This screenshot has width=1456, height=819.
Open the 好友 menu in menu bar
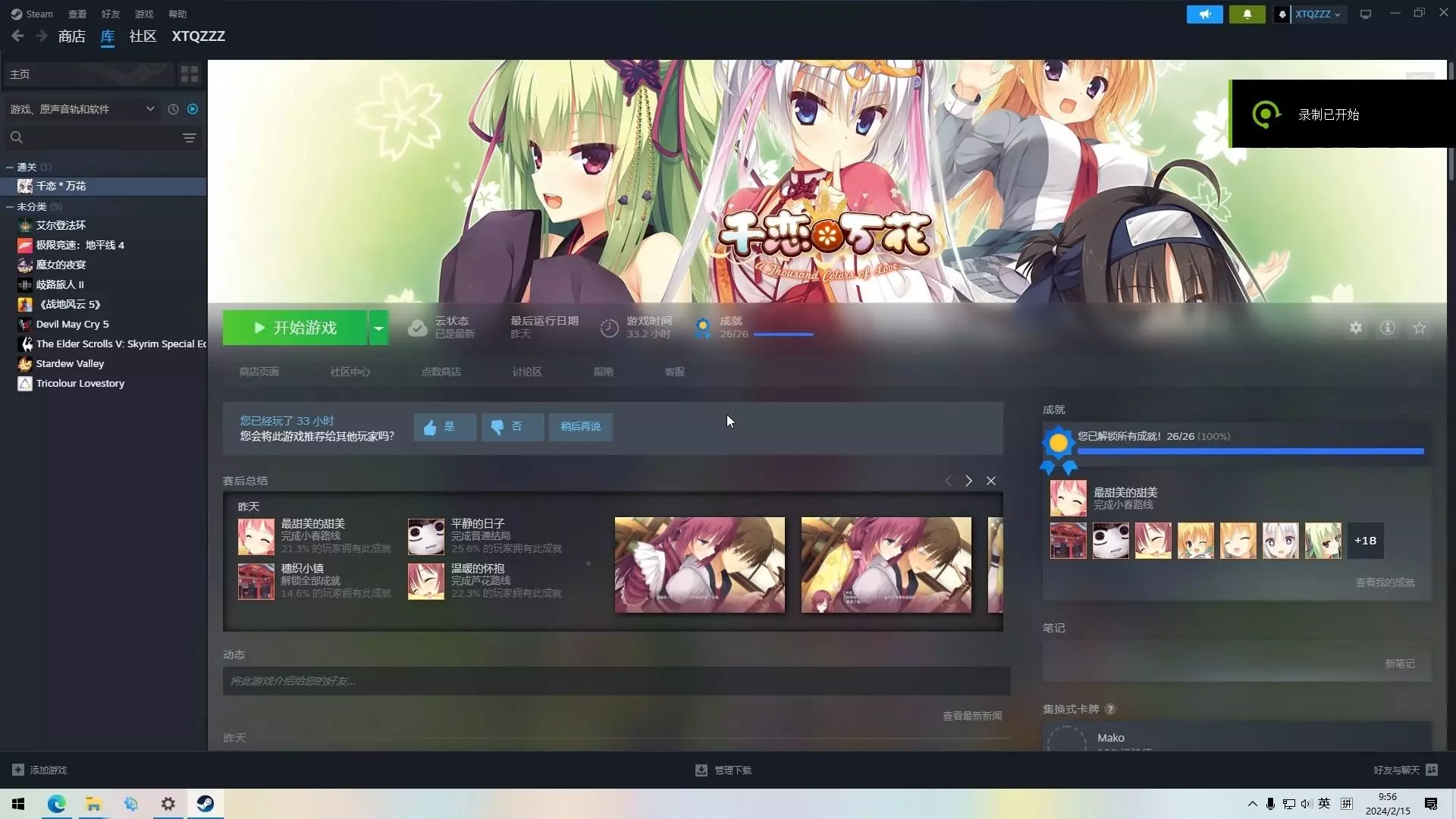[111, 14]
